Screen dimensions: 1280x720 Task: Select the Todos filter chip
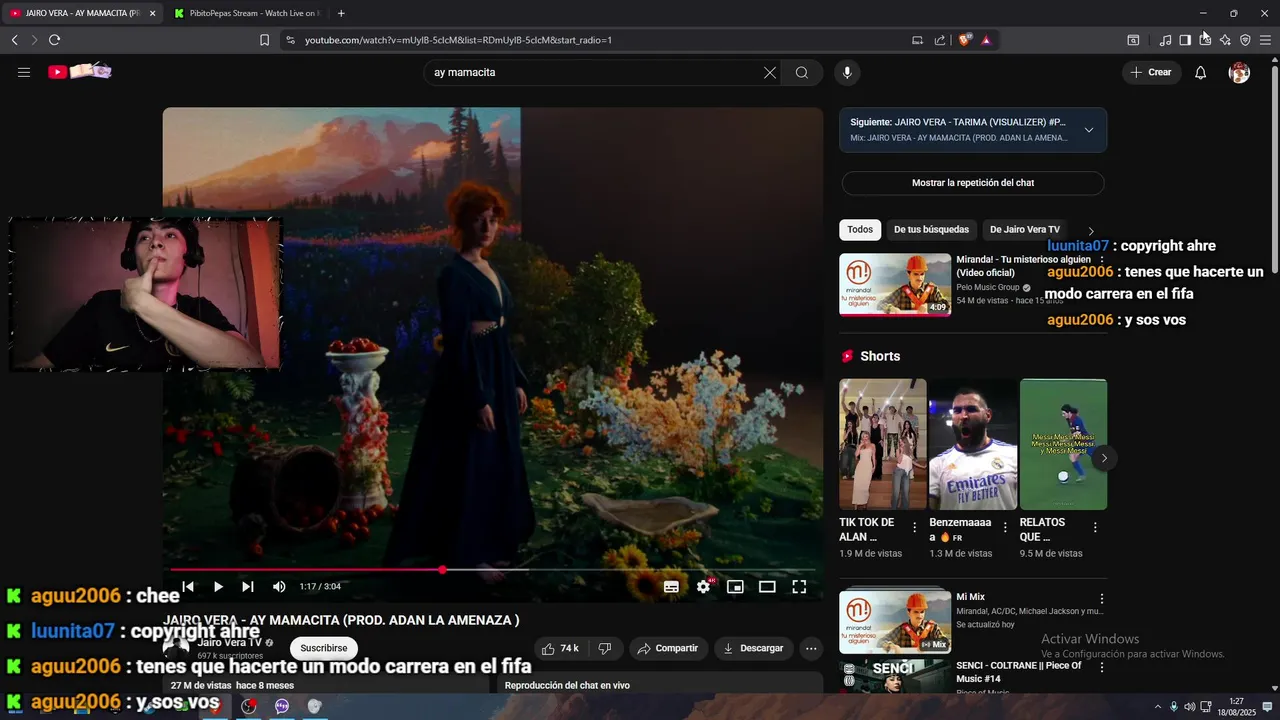[860, 230]
